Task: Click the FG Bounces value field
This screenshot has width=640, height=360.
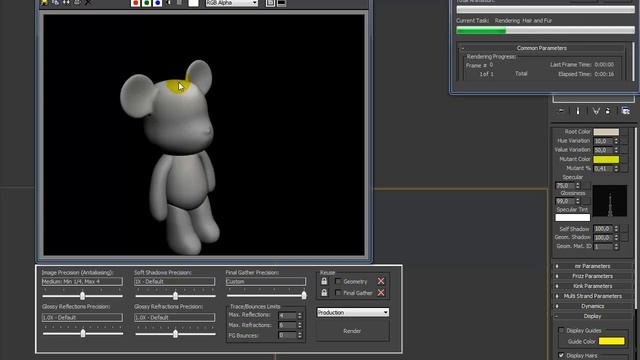Action: click(287, 335)
